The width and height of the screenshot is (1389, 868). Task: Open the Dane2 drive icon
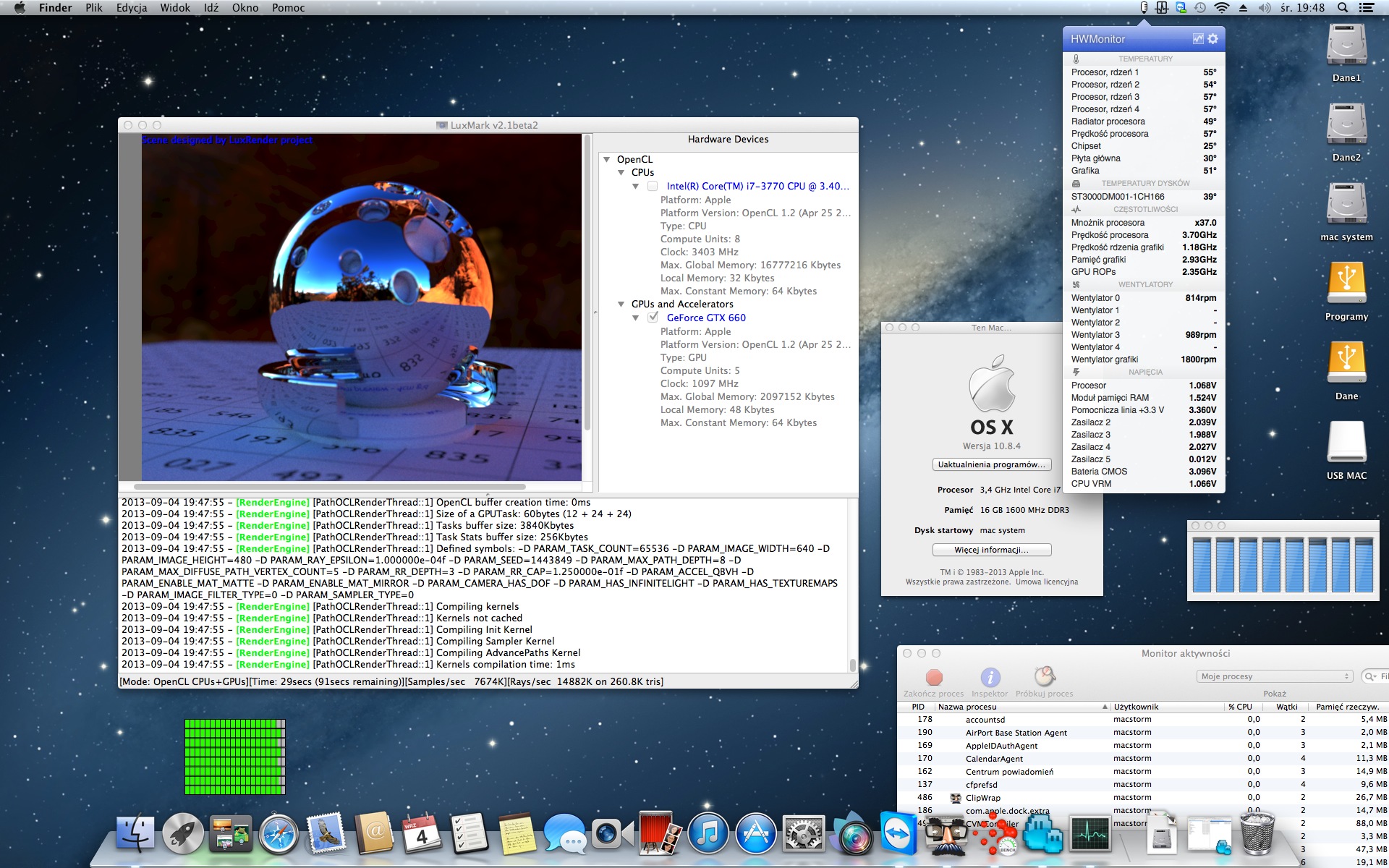[1346, 124]
